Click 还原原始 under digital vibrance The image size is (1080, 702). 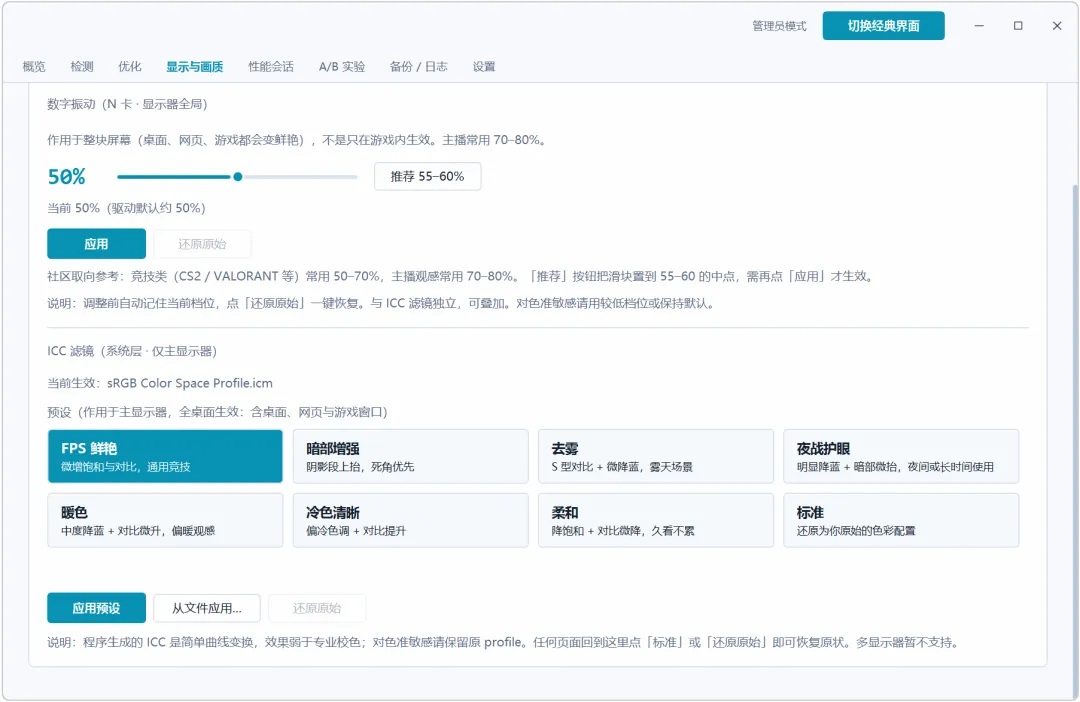click(202, 244)
